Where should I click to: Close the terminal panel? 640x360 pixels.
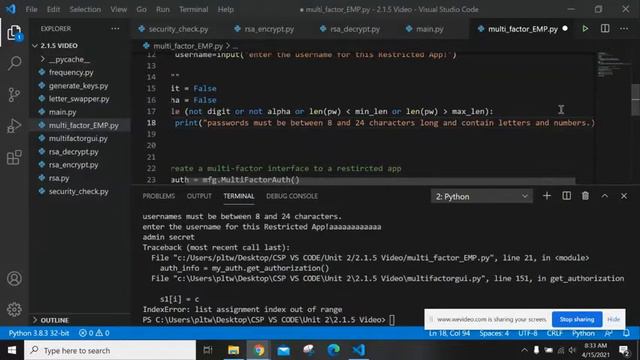[x=624, y=196]
